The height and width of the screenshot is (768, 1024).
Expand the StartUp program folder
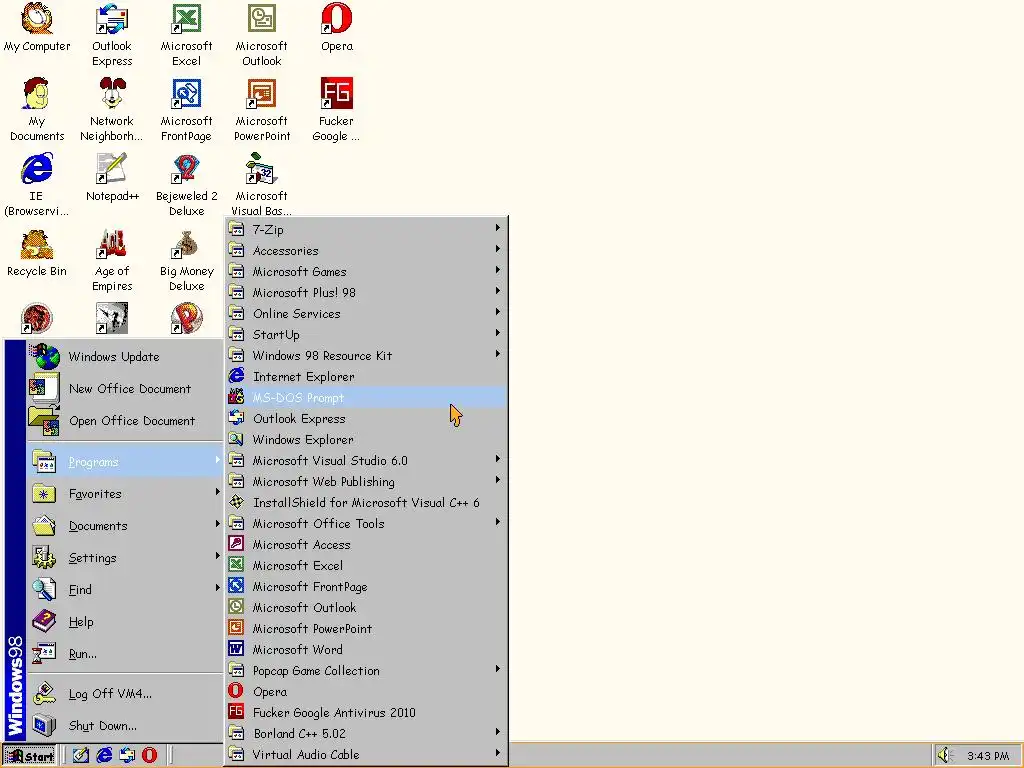pos(366,334)
